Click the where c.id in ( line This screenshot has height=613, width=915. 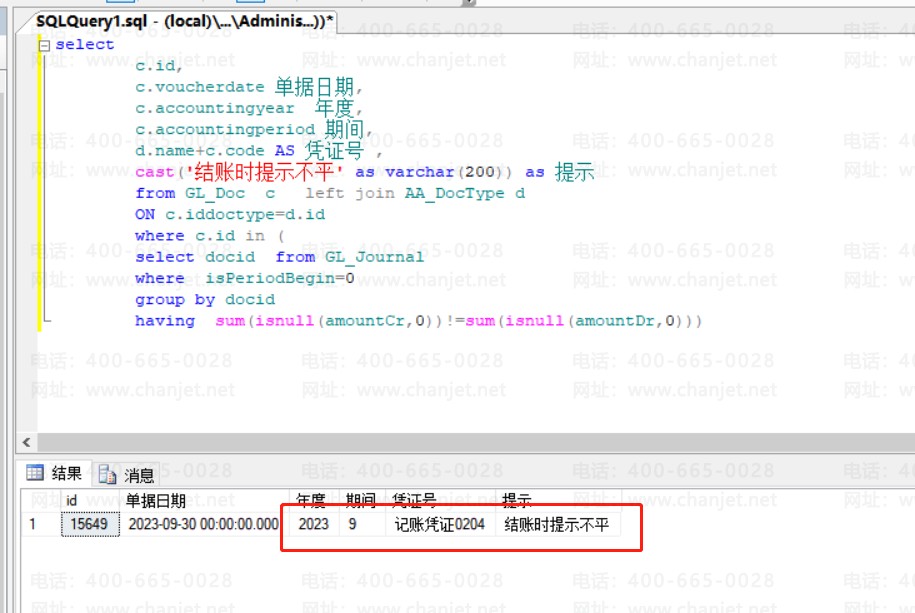[210, 236]
